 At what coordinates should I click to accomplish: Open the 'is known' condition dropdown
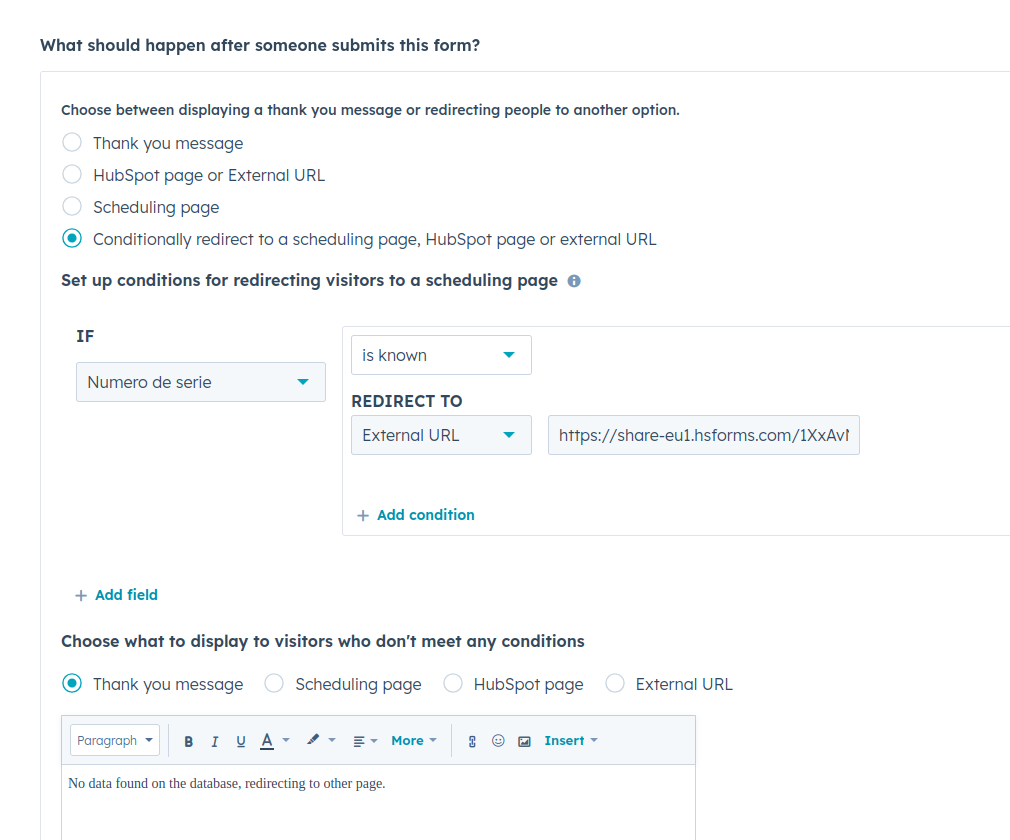440,354
